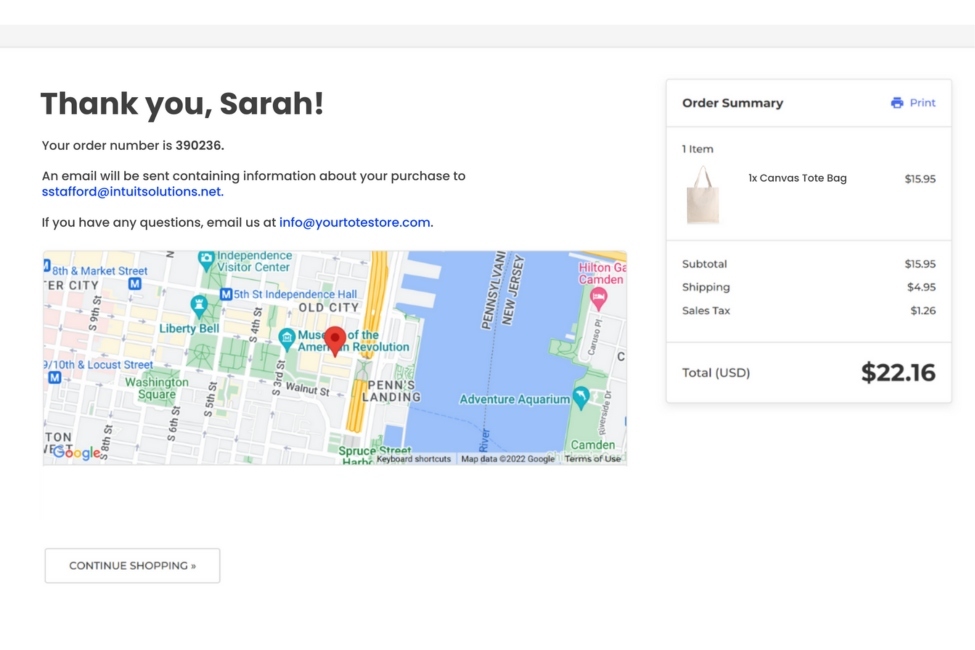
Task: Open the sstafford@intuitsolutions.net email link
Action: tap(131, 192)
